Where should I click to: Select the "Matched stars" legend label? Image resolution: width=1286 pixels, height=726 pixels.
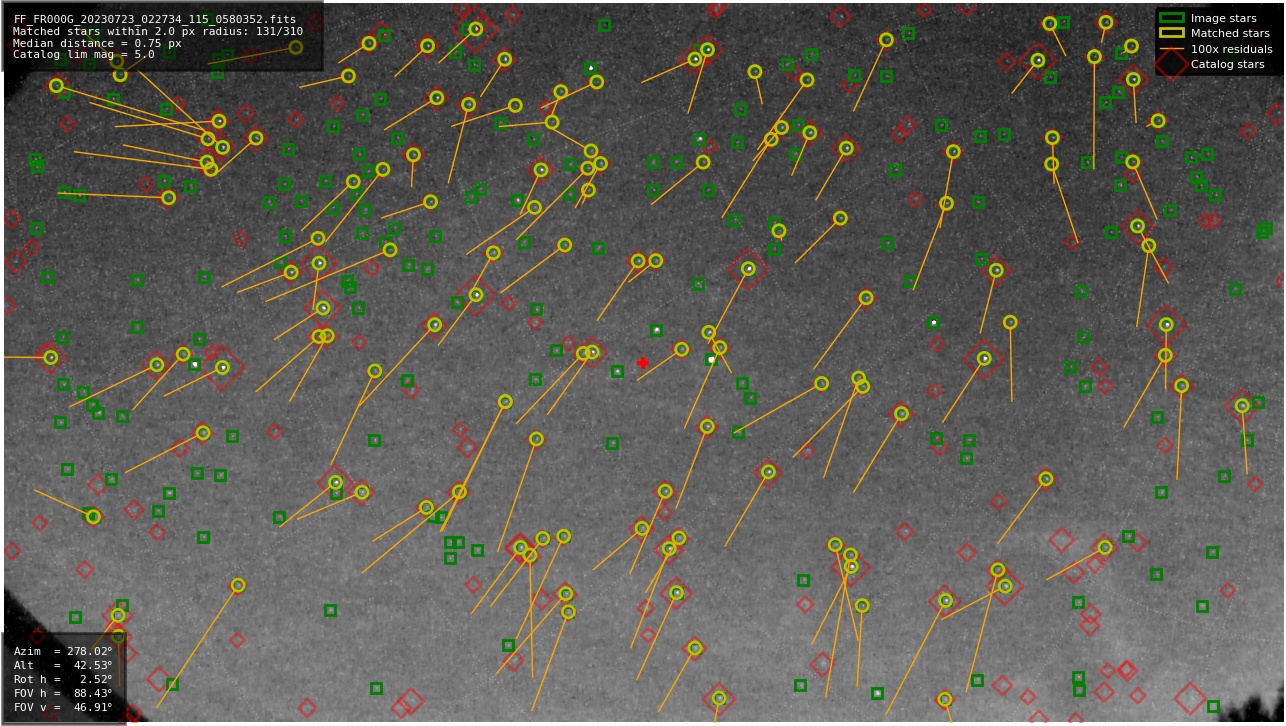pyautogui.click(x=1230, y=33)
